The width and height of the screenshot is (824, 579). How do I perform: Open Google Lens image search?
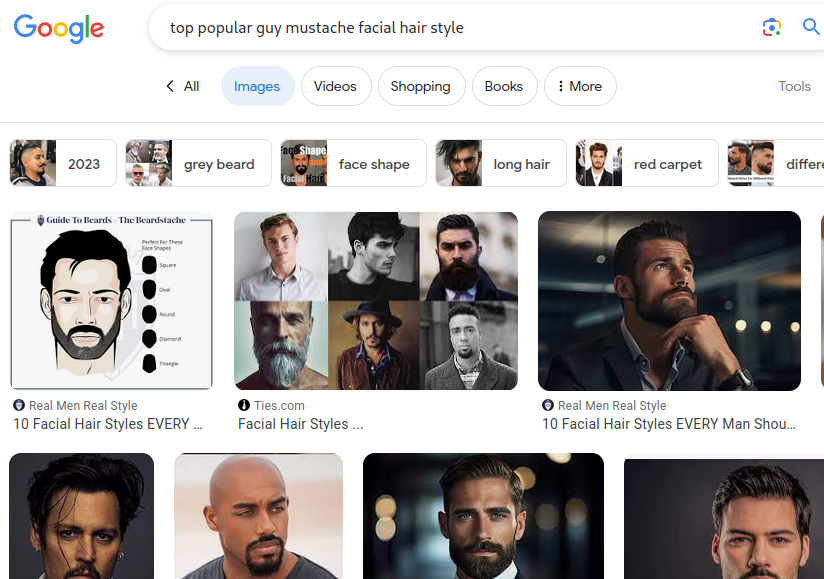click(771, 27)
